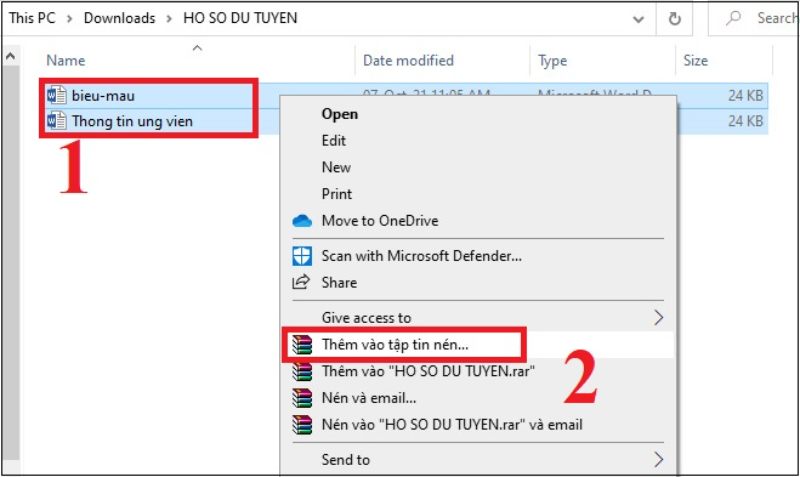The width and height of the screenshot is (800, 477).
Task: Open address bar history dropdown
Action: (x=638, y=19)
